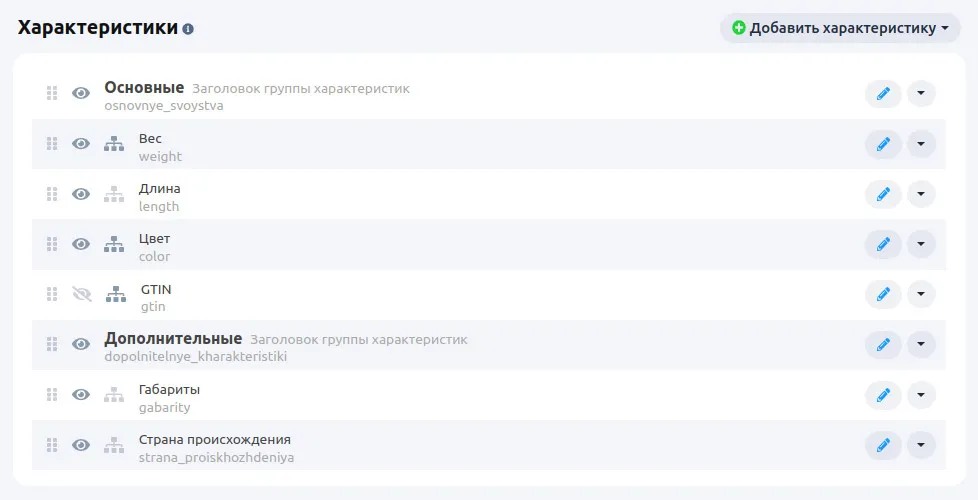This screenshot has height=500, width=978.
Task: Click the hierarchy icon beside Вес
Action: point(114,144)
